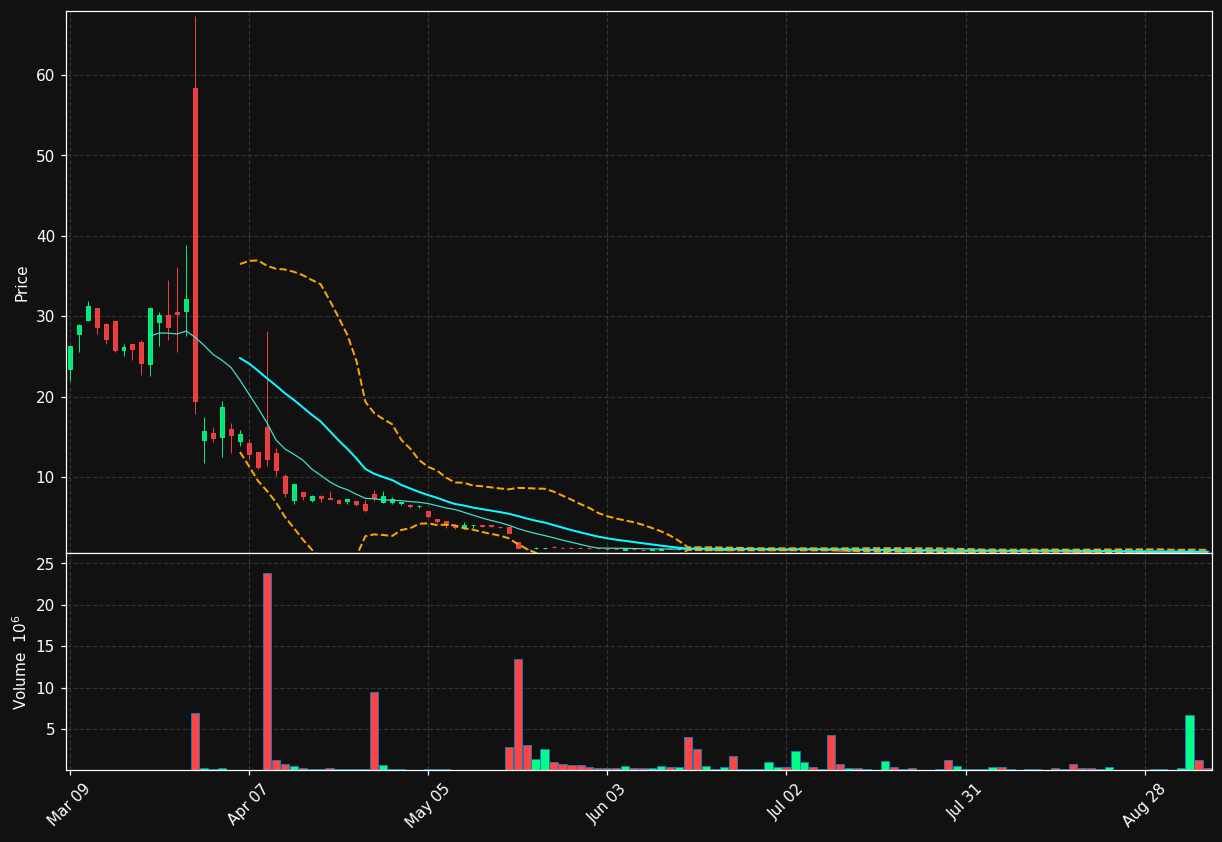Click the 'Aug 28' date label
The image size is (1222, 842).
tap(1144, 804)
